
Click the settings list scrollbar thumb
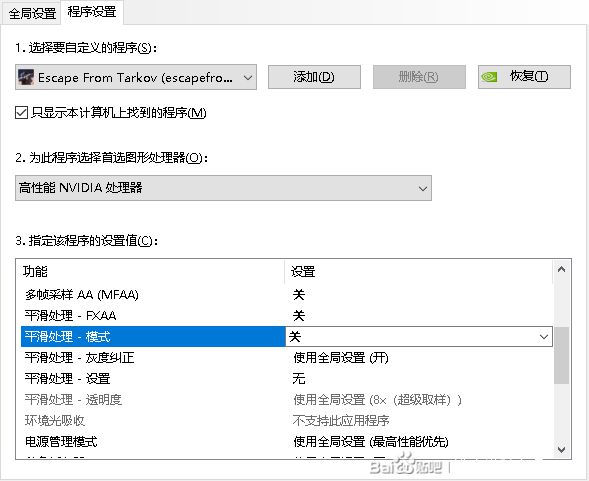(562, 355)
